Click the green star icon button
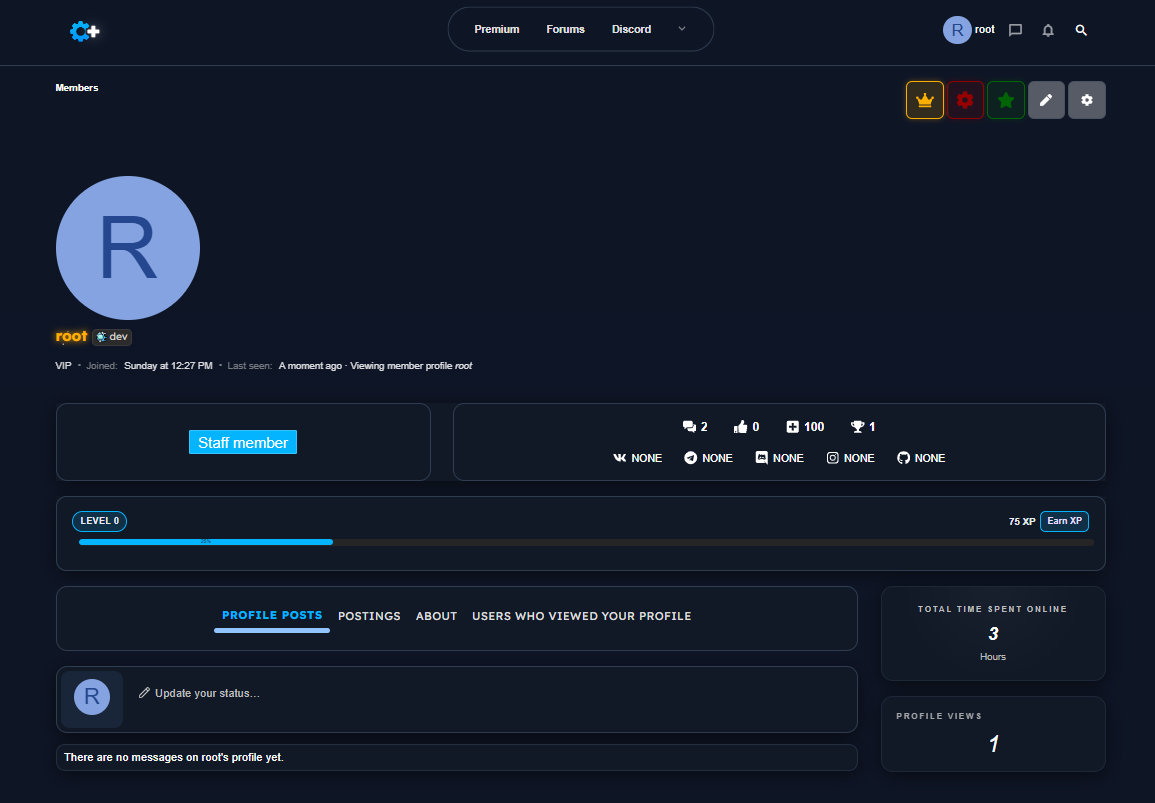The image size is (1155, 803). click(x=1006, y=100)
